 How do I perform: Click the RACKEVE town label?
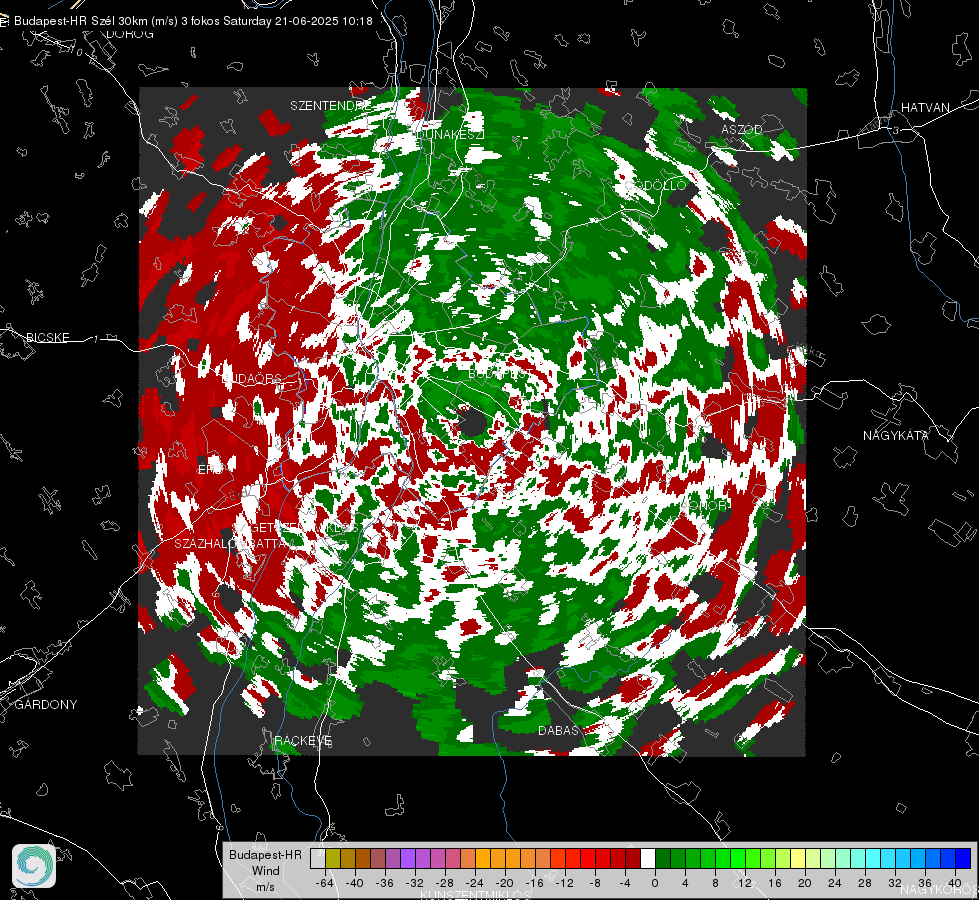click(303, 741)
